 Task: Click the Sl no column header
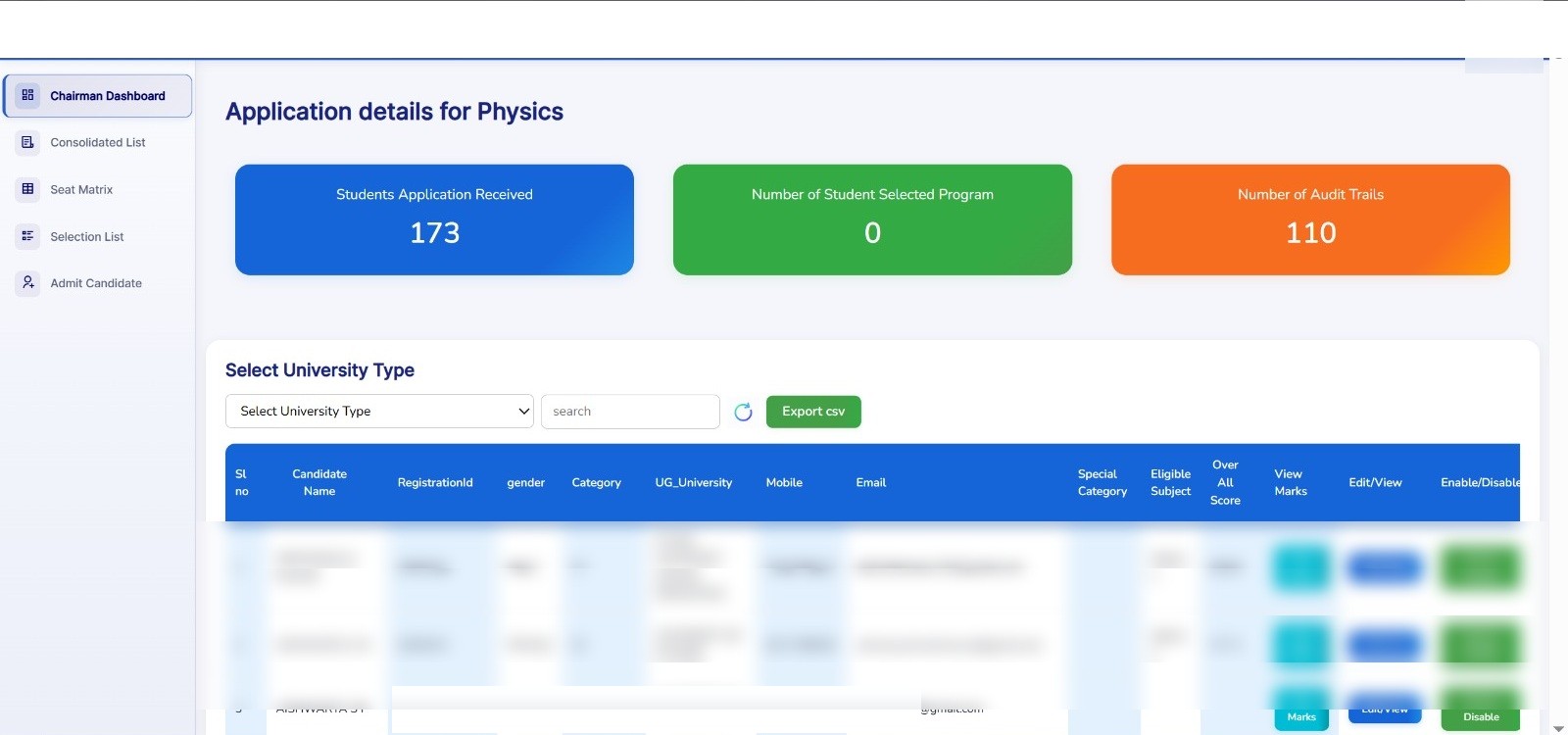pos(241,482)
